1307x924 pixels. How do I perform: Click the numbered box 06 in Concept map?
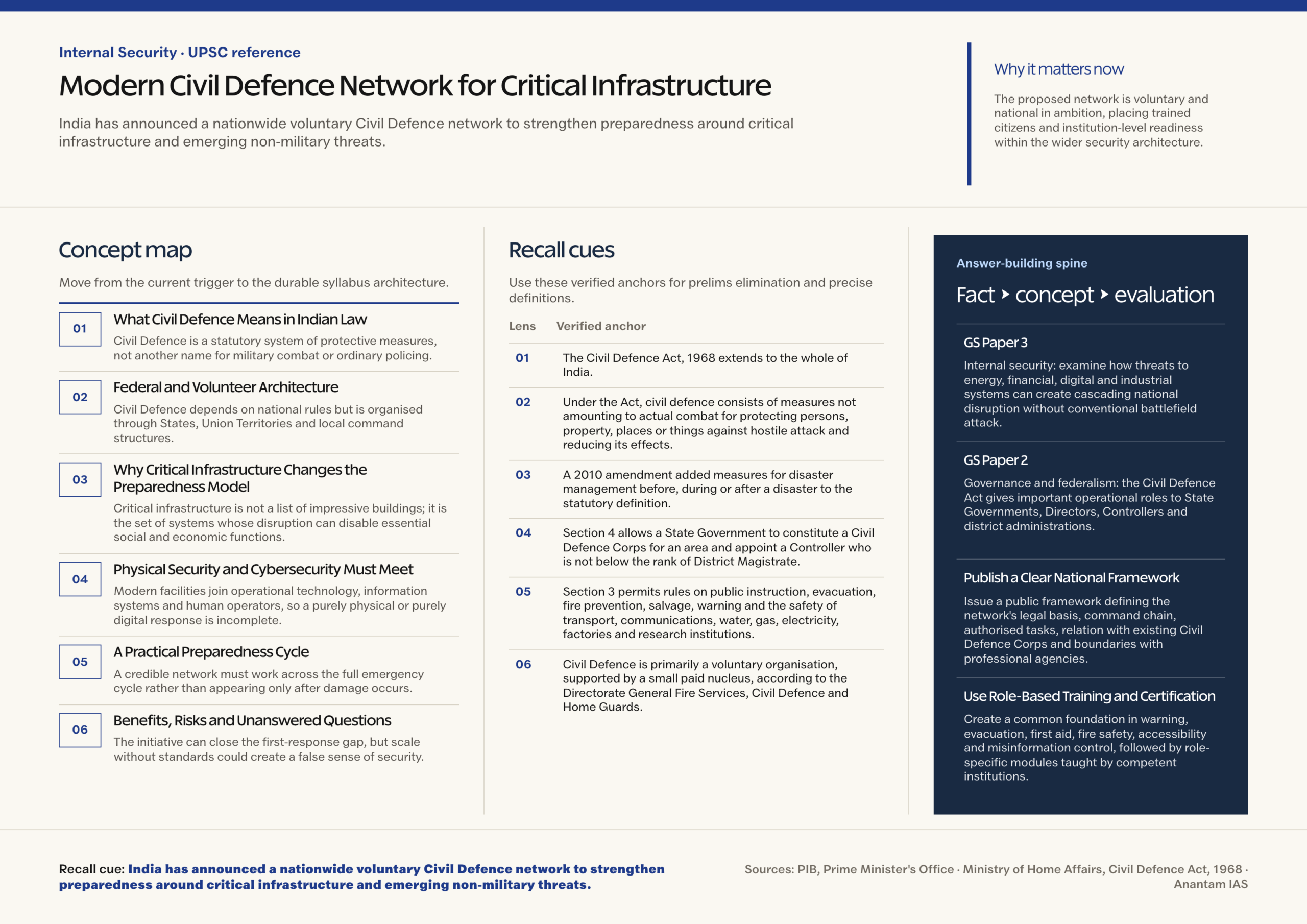(x=80, y=730)
